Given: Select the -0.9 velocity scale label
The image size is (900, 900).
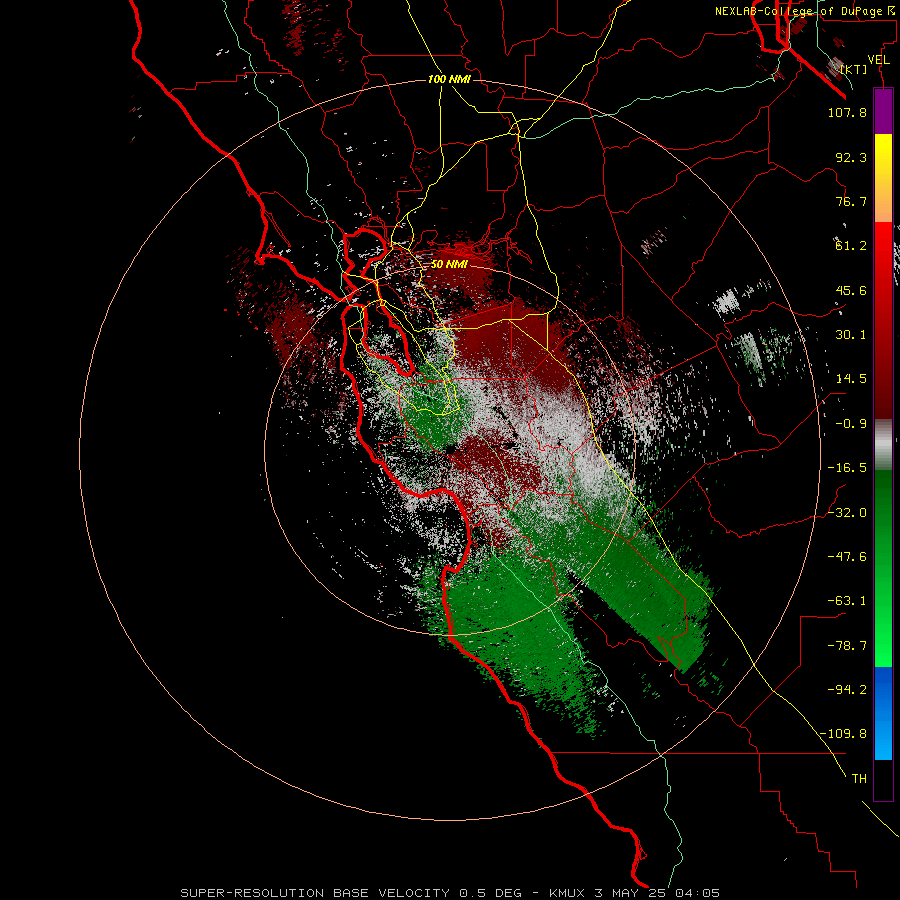Looking at the screenshot, I should 851,424.
